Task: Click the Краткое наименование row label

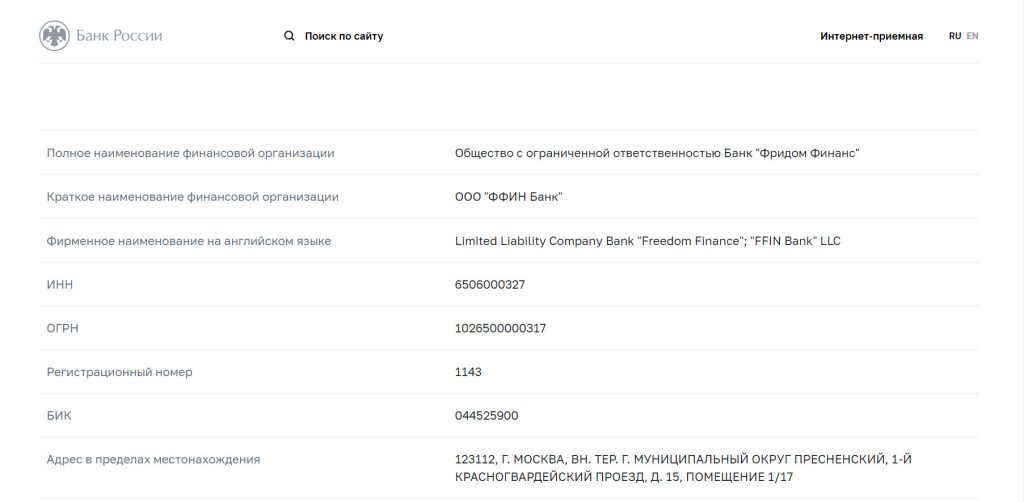Action: tap(193, 197)
